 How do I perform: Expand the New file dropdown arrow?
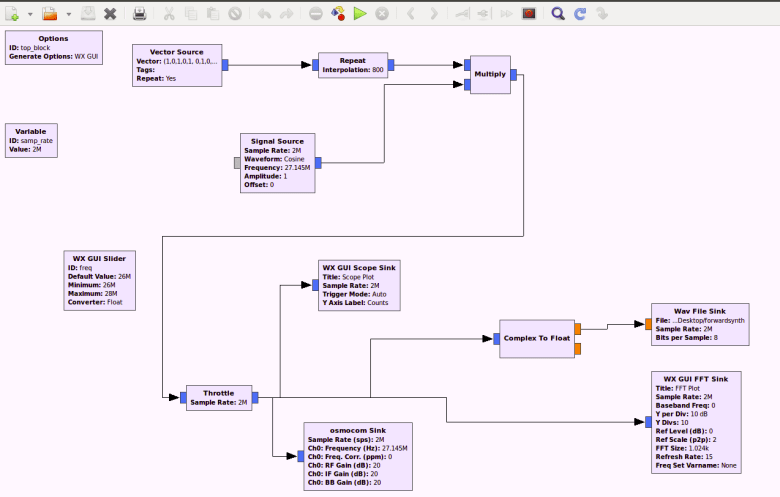click(31, 15)
